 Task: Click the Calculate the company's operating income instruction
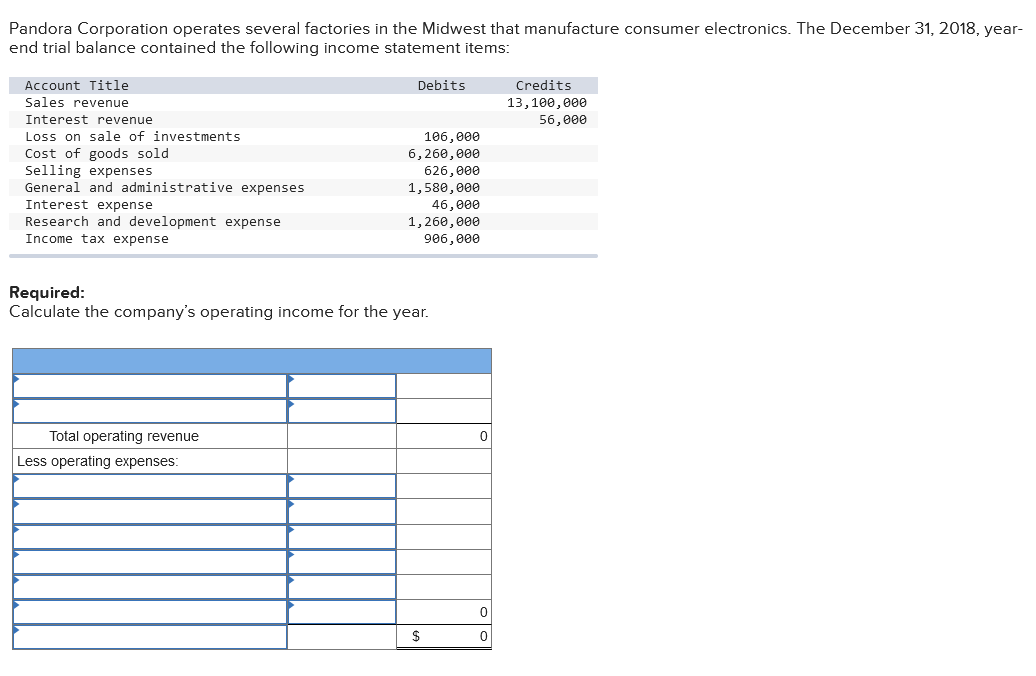coord(219,312)
